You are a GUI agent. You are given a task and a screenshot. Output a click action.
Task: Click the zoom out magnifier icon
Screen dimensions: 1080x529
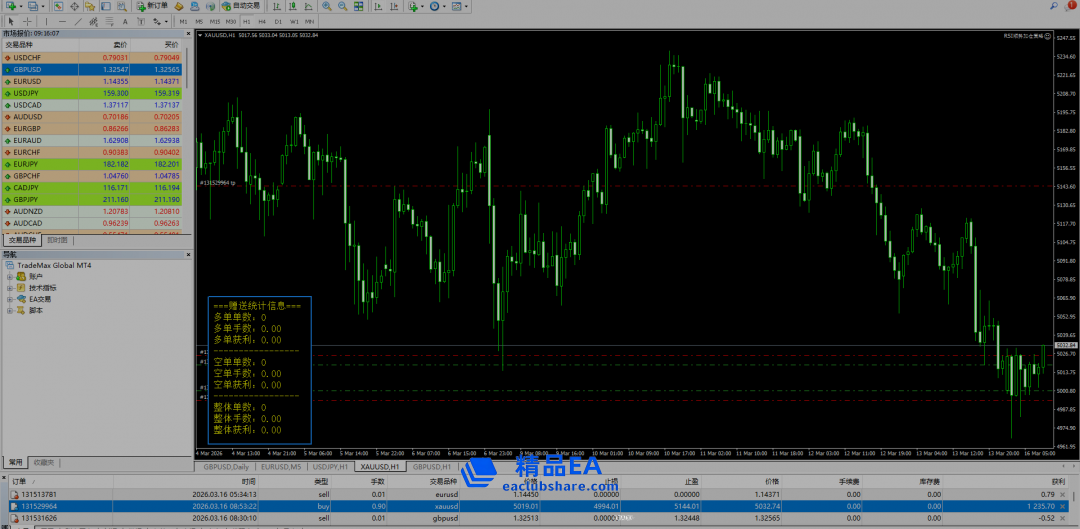click(343, 6)
